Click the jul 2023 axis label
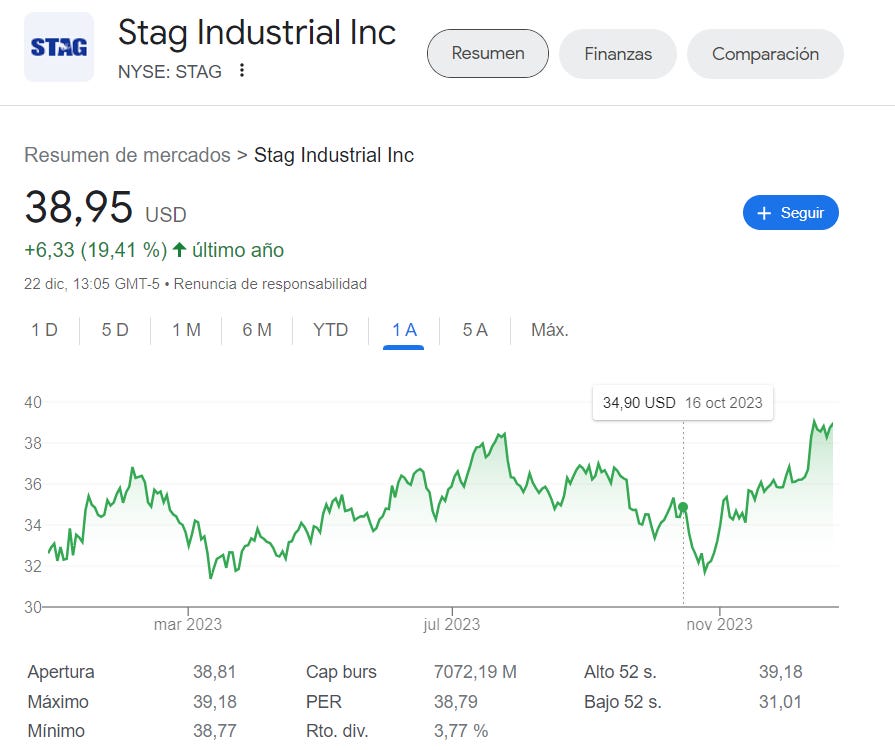Viewport: 895px width, 750px height. 451,624
